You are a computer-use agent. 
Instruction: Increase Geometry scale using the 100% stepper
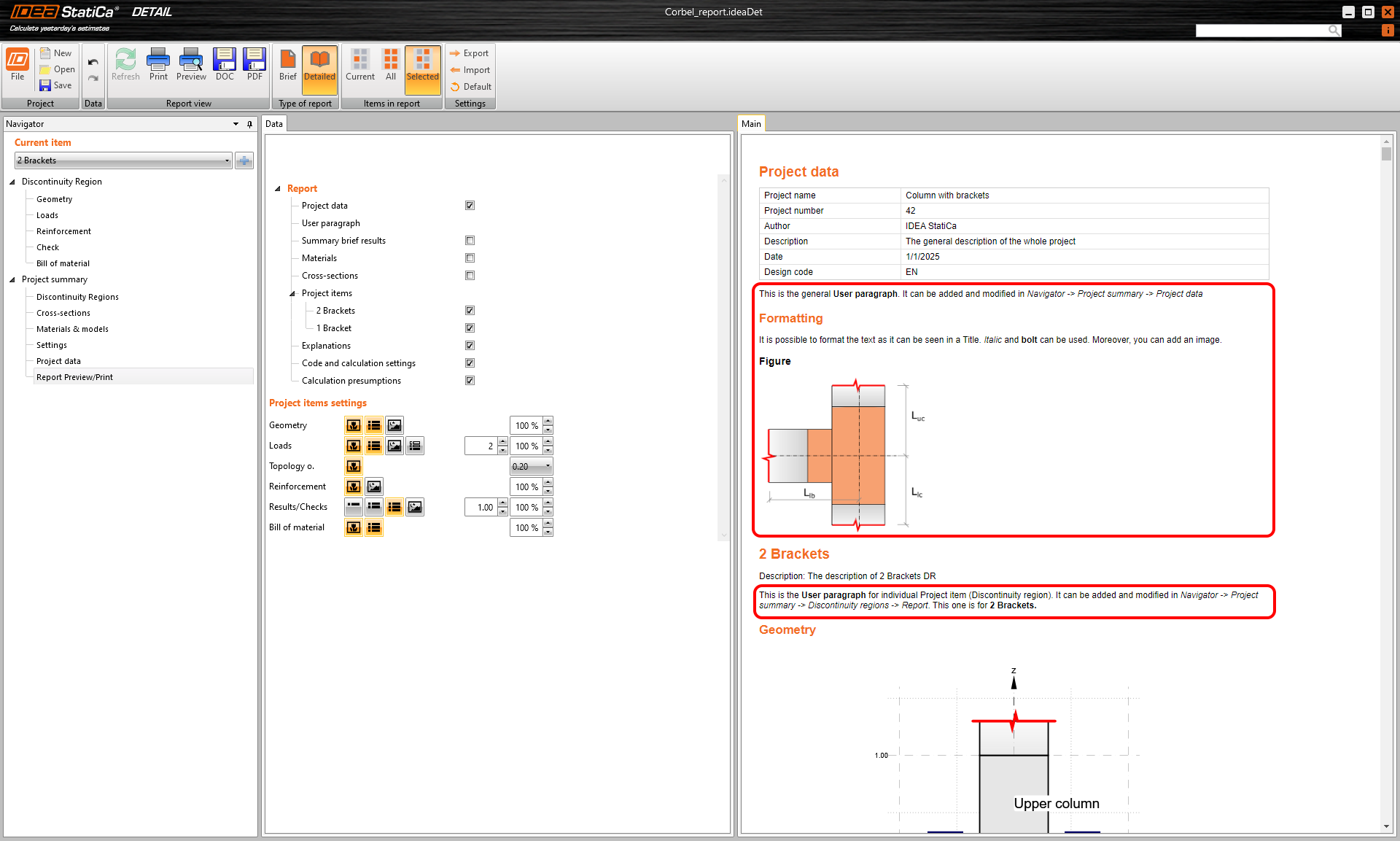[548, 422]
